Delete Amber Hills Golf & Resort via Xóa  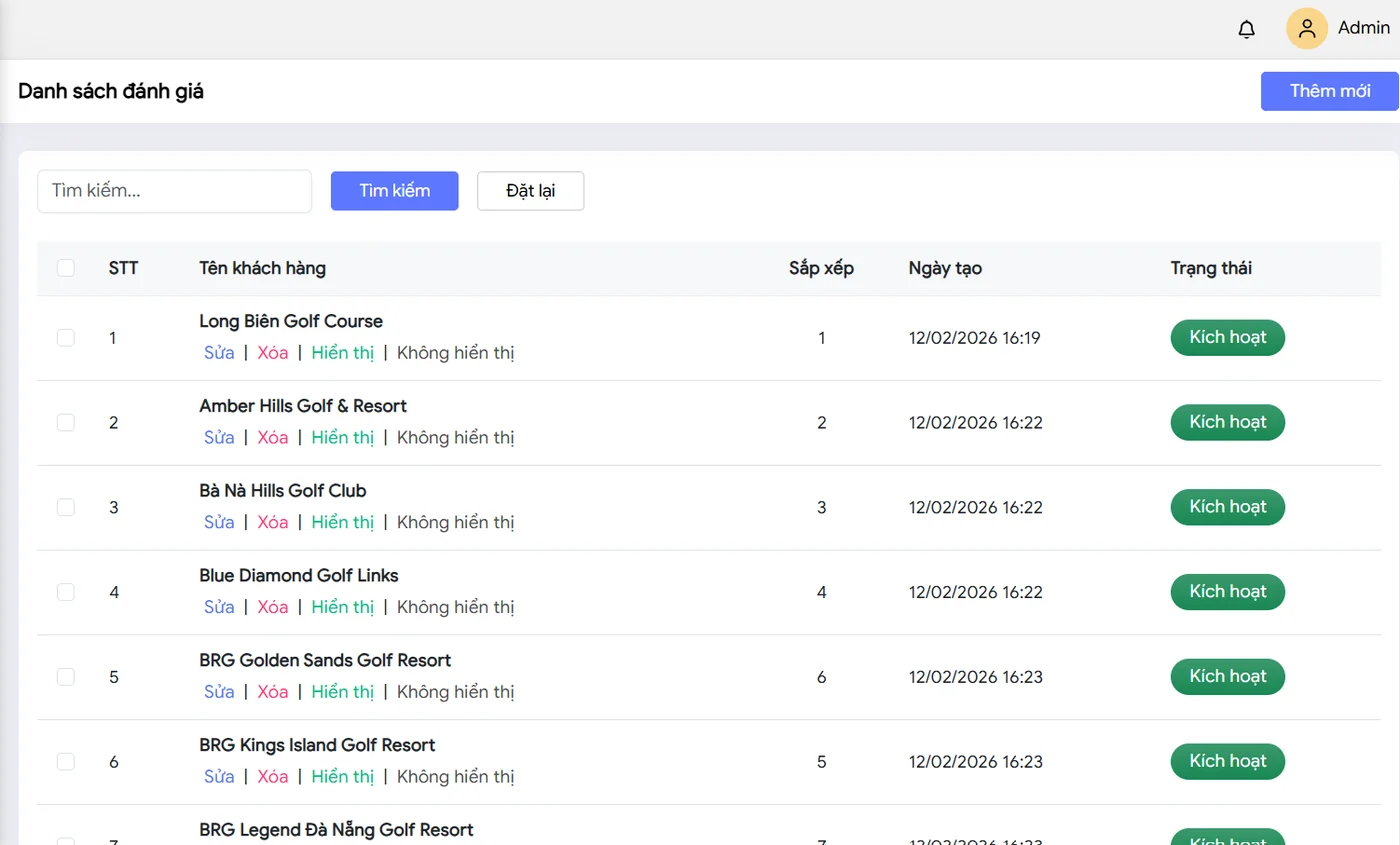point(273,438)
